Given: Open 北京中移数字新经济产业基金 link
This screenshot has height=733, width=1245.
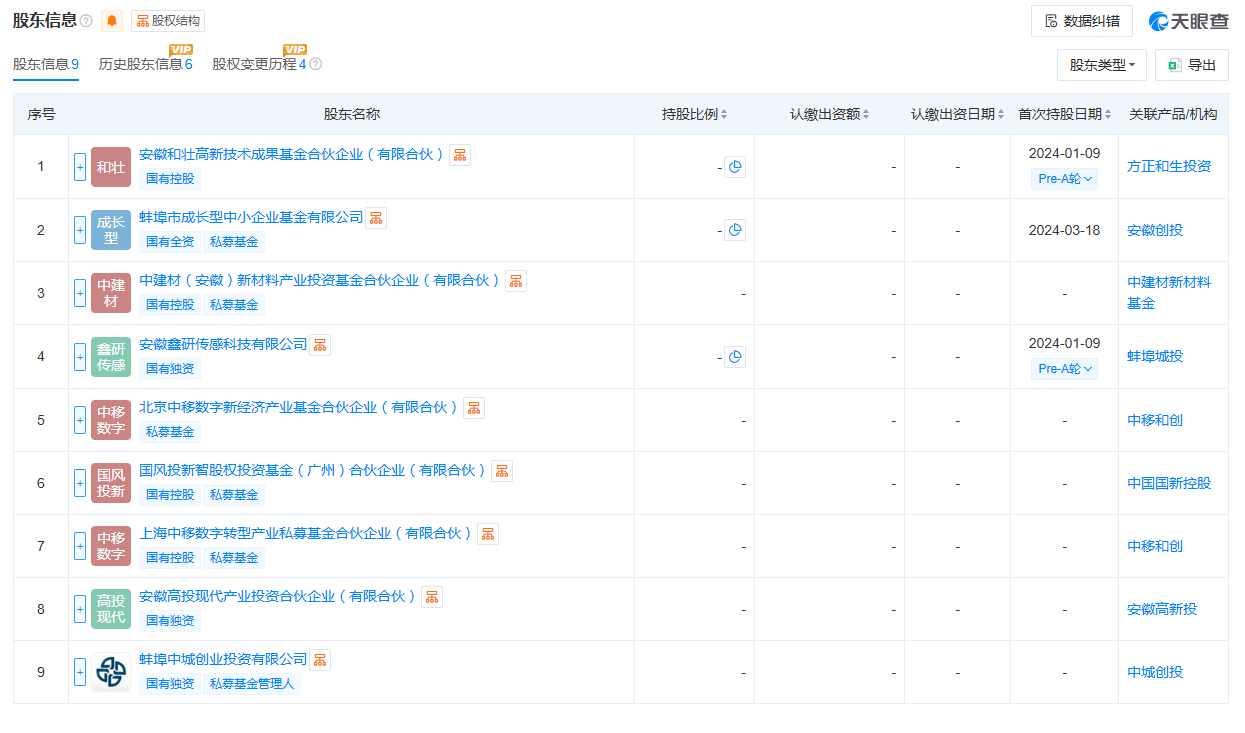Looking at the screenshot, I should (299, 407).
